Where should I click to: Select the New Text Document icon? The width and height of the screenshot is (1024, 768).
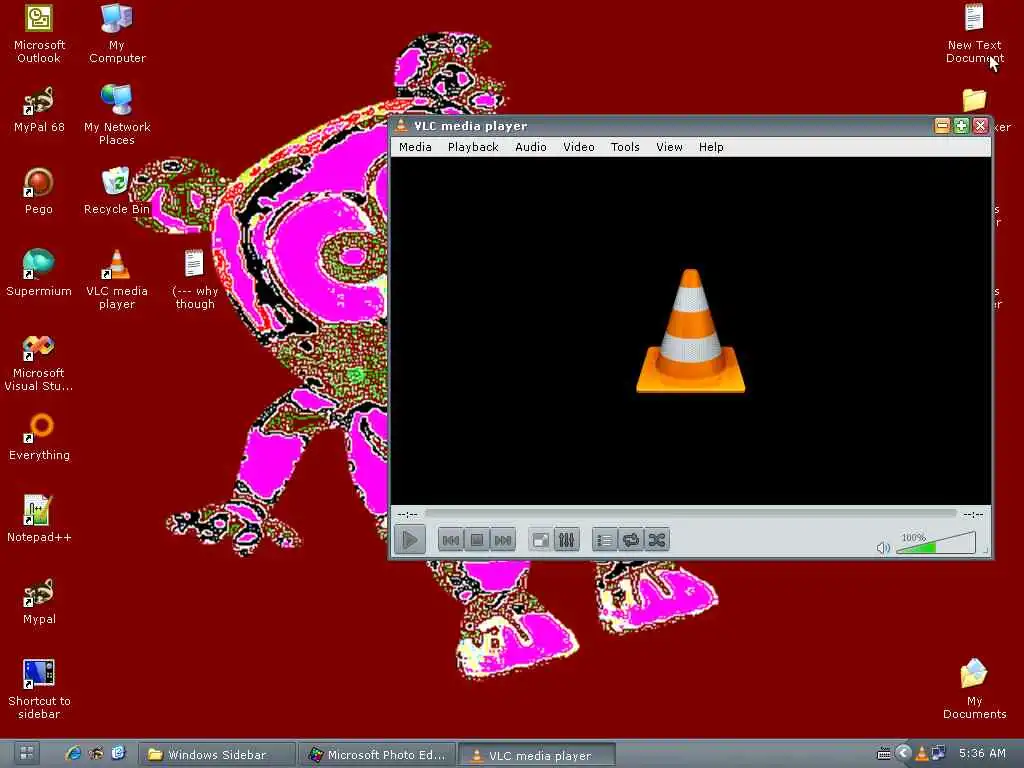pyautogui.click(x=974, y=33)
